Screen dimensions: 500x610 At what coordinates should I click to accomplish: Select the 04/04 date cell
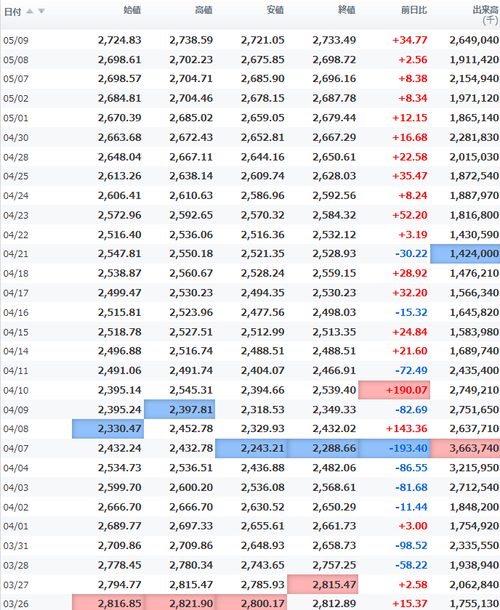tap(16, 468)
